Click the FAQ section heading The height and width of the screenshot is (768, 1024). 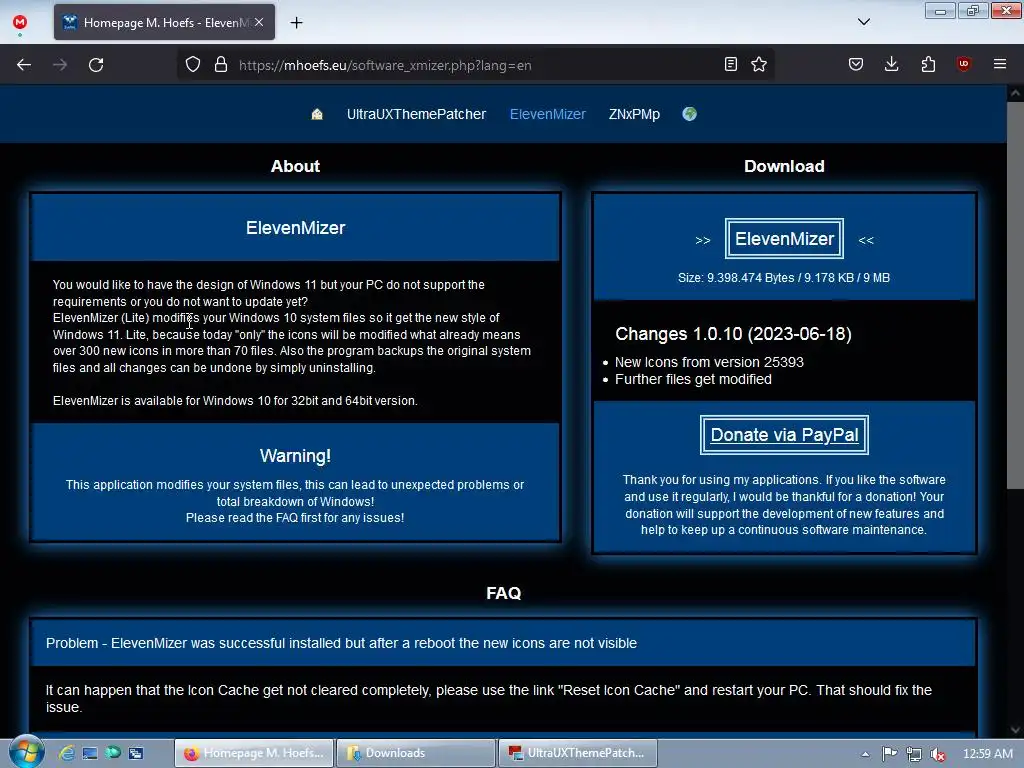[504, 593]
